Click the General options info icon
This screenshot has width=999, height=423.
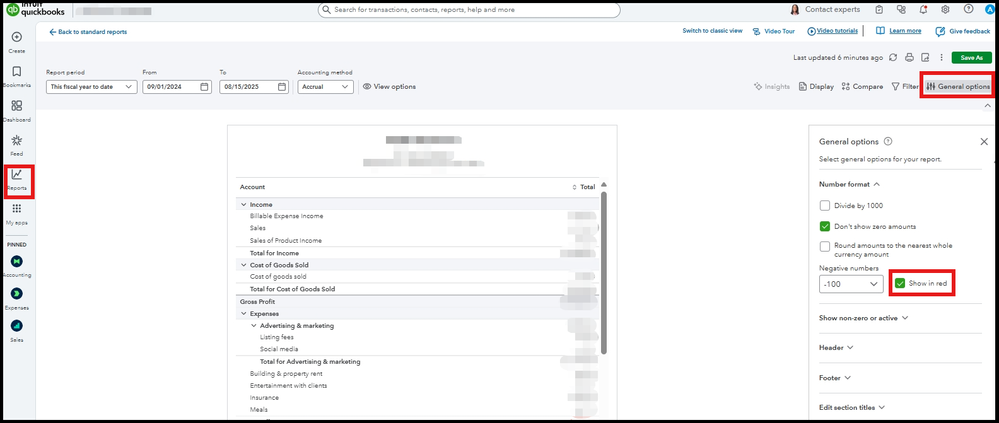point(888,141)
